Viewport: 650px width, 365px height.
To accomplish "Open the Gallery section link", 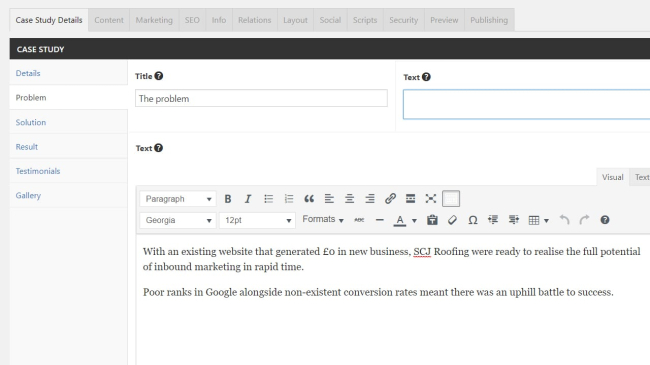I will 28,195.
